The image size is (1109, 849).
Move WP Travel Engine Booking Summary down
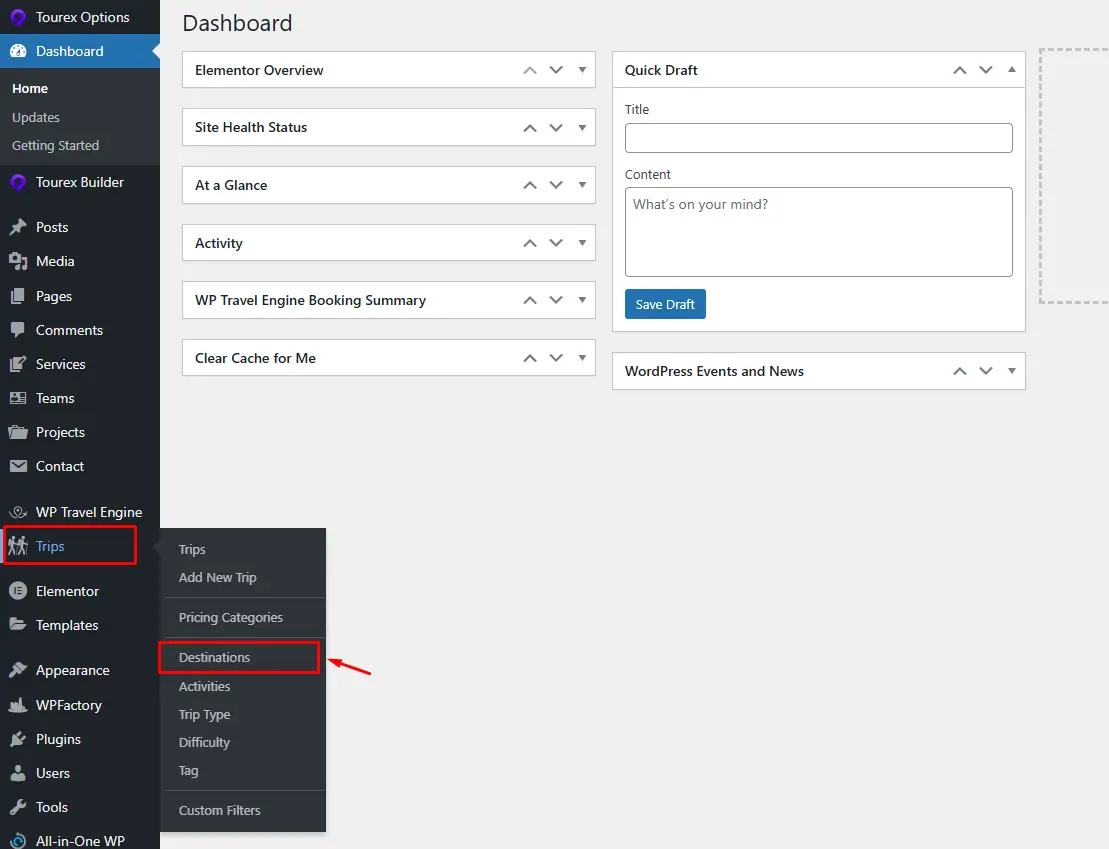557,300
